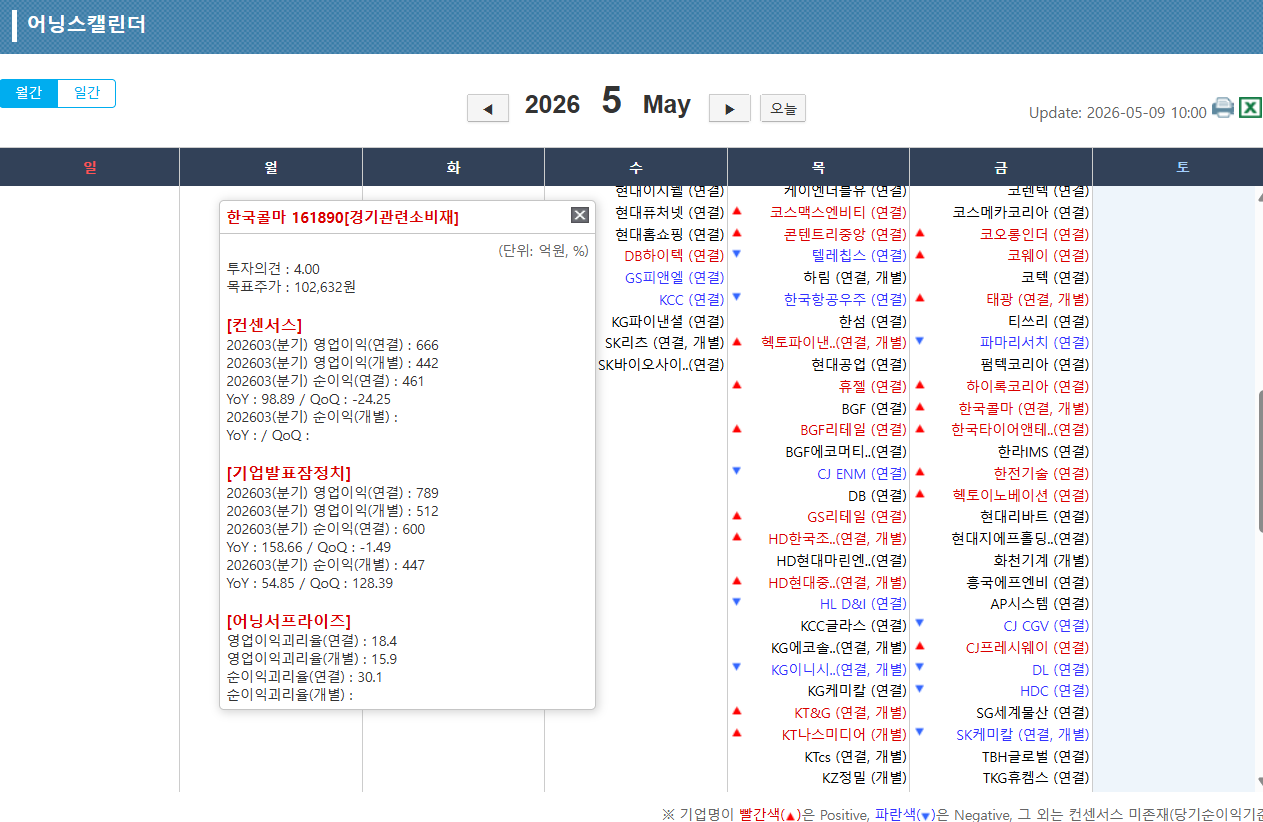Open the CJ CGV (연결) entry

(1046, 626)
